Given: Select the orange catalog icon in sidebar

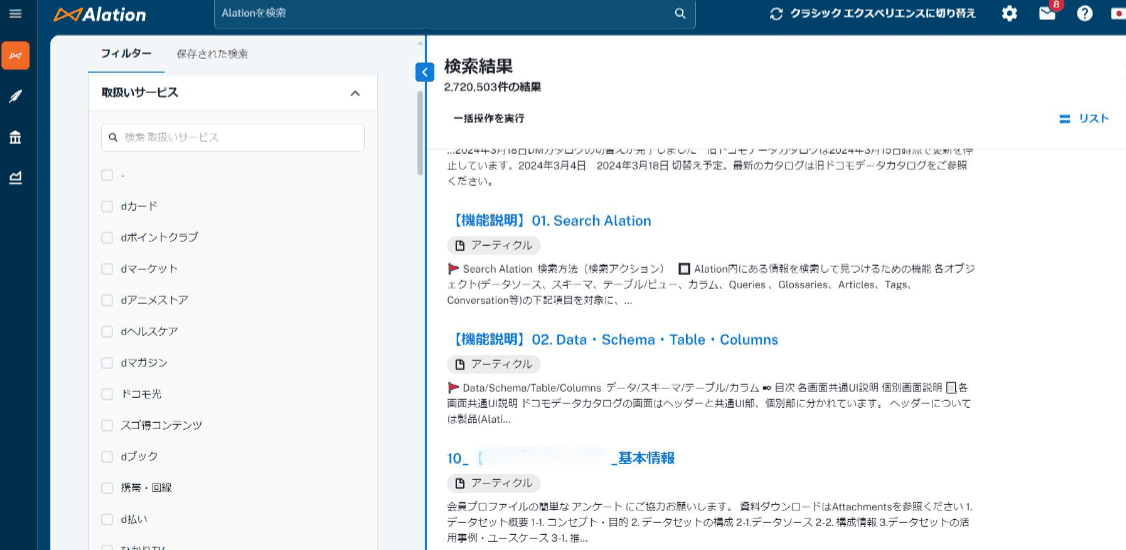Looking at the screenshot, I should pyautogui.click(x=15, y=55).
